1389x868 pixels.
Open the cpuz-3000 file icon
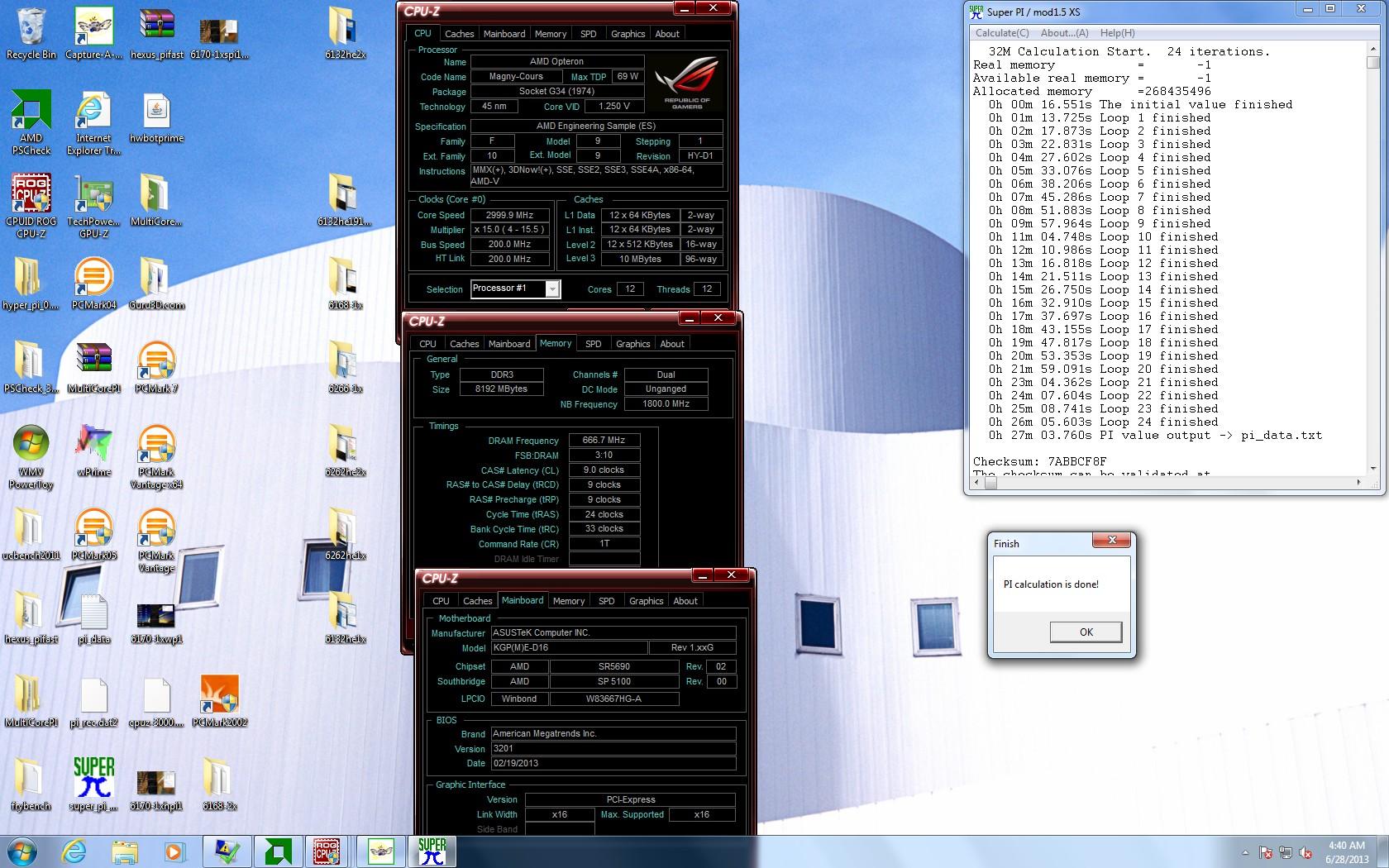coord(156,701)
